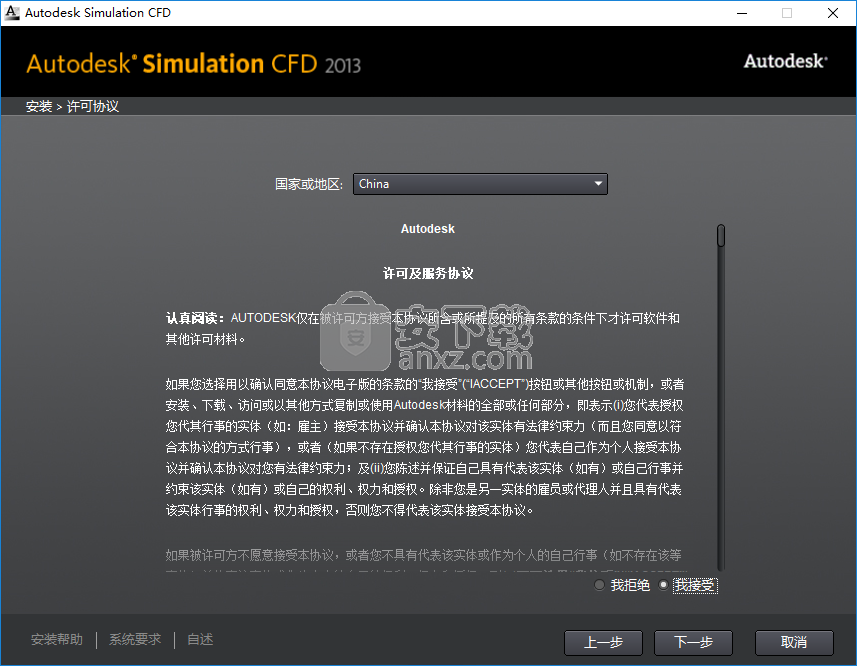Click the 下一步 (Next) button

tap(693, 643)
